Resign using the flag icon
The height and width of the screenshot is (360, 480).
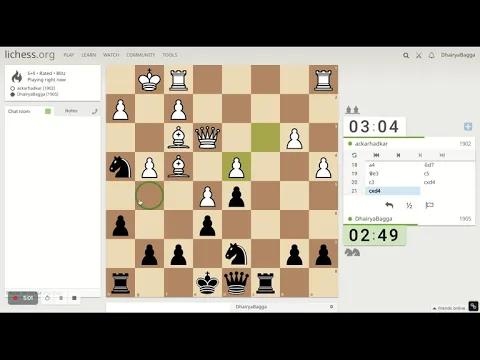(x=429, y=205)
